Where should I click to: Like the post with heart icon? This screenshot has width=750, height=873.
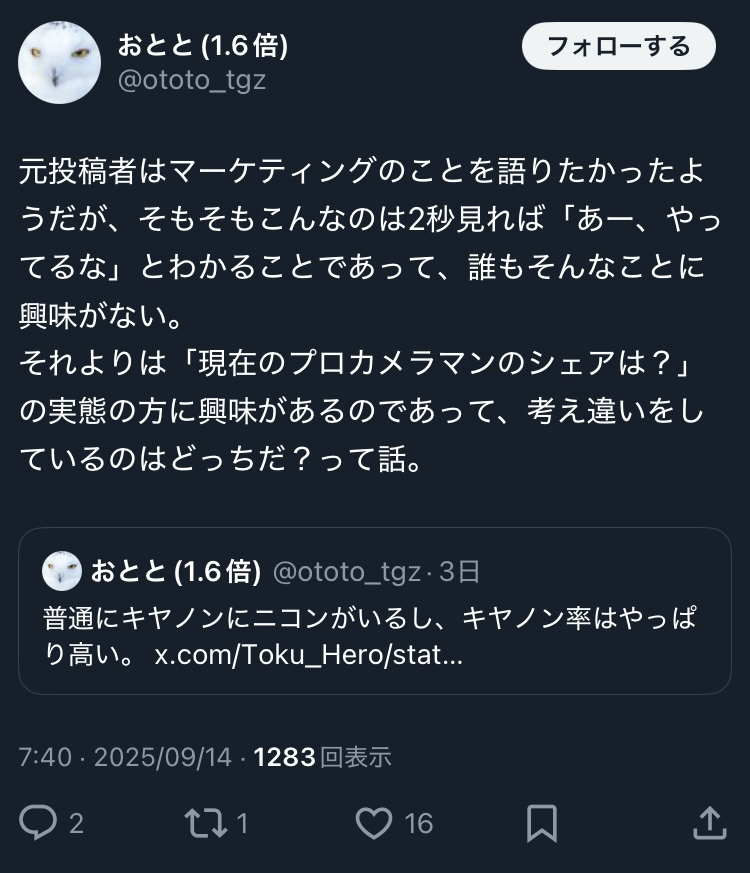click(x=374, y=823)
